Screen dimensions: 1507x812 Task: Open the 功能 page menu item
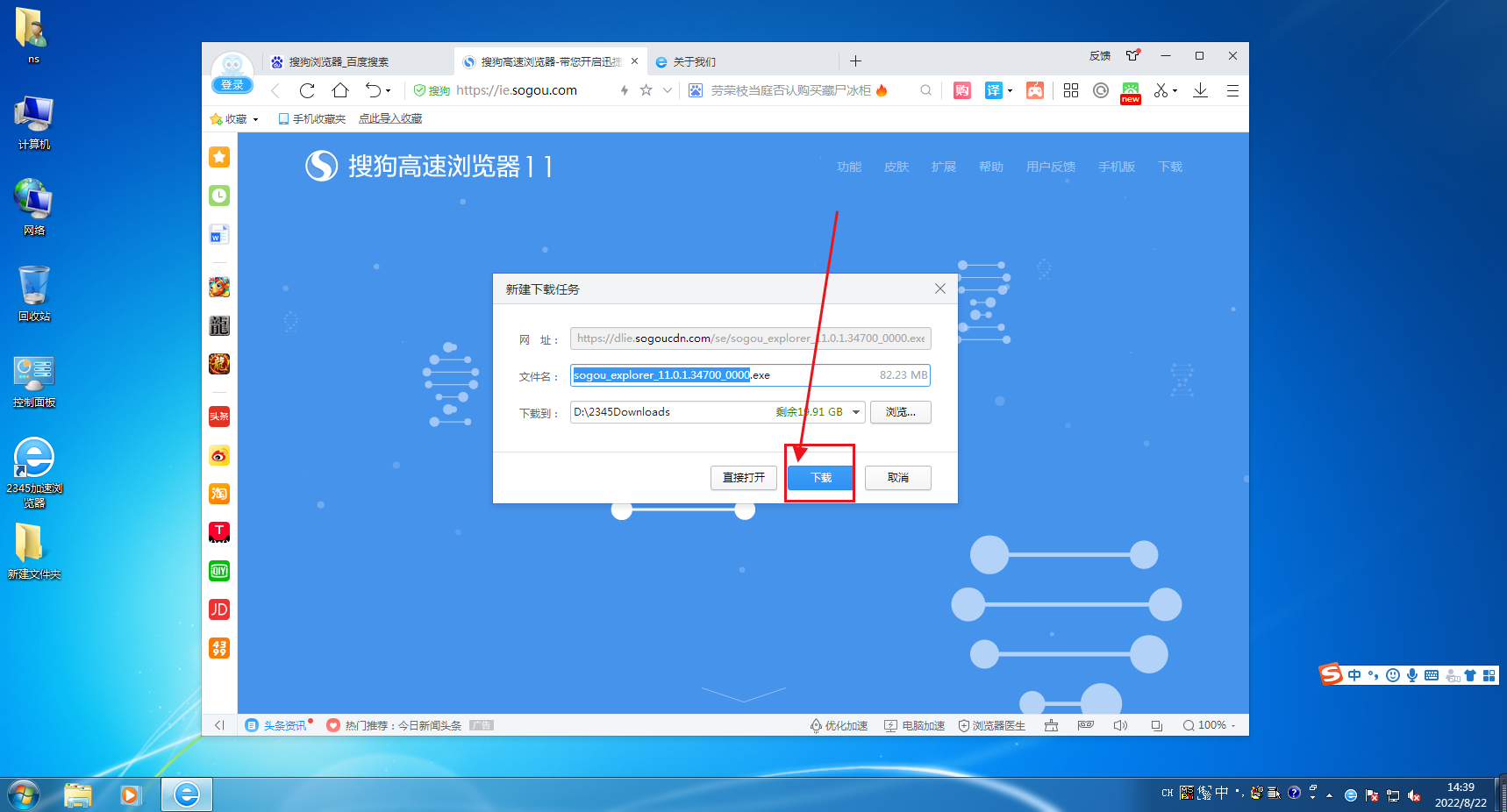pos(849,167)
